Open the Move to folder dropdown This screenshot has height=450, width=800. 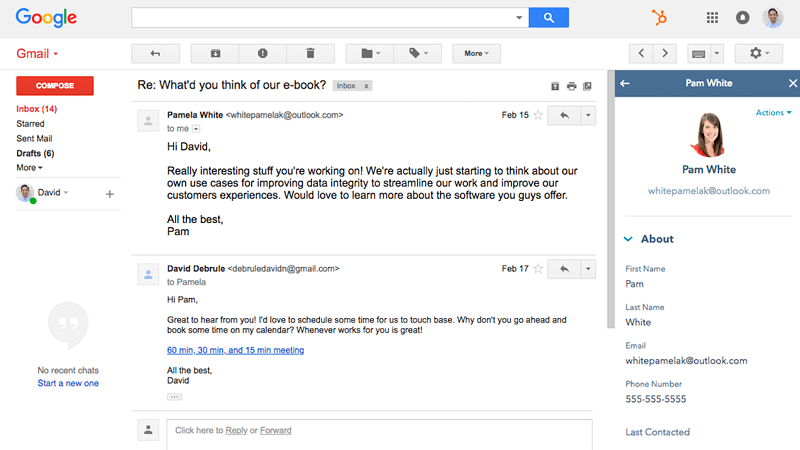pos(370,54)
